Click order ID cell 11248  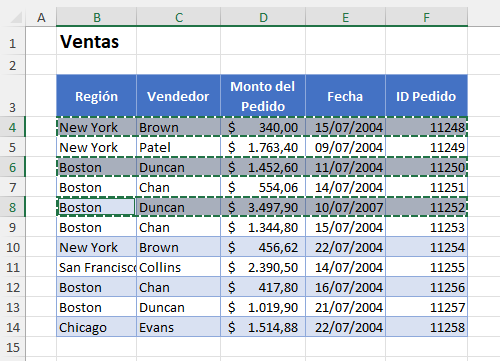[x=427, y=127]
